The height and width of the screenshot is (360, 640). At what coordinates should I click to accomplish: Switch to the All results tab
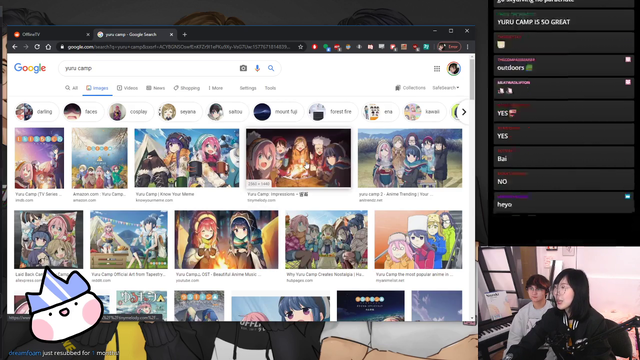[71, 88]
